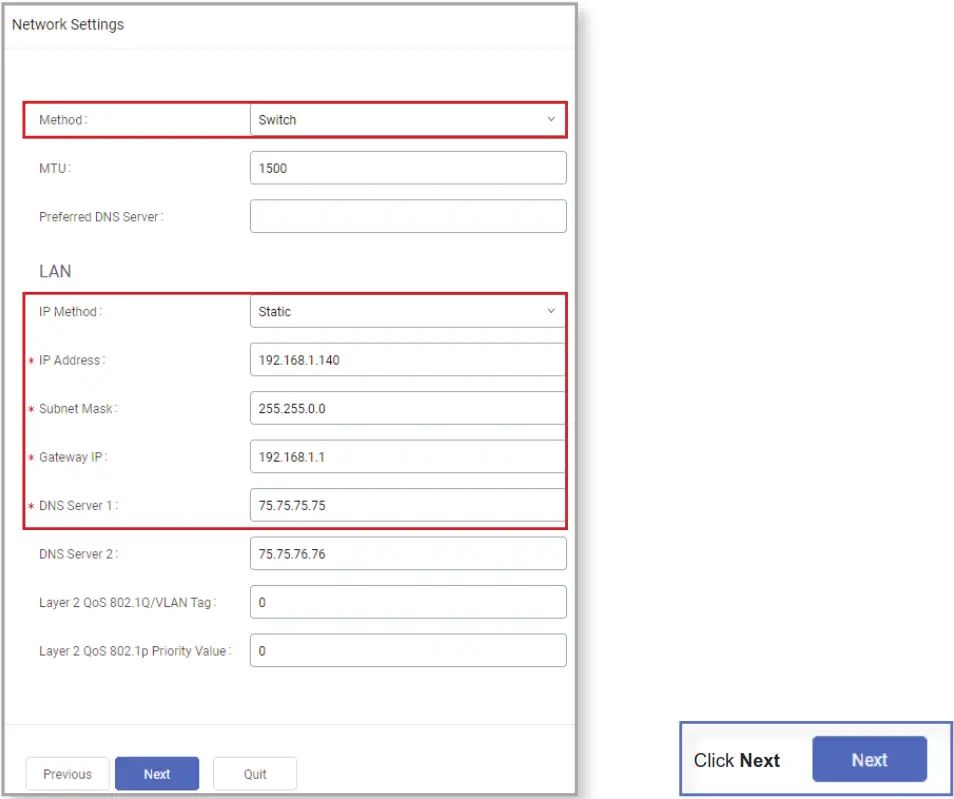Viewport: 954px width, 799px height.
Task: Click Next in the highlighted callout box
Action: tap(869, 759)
